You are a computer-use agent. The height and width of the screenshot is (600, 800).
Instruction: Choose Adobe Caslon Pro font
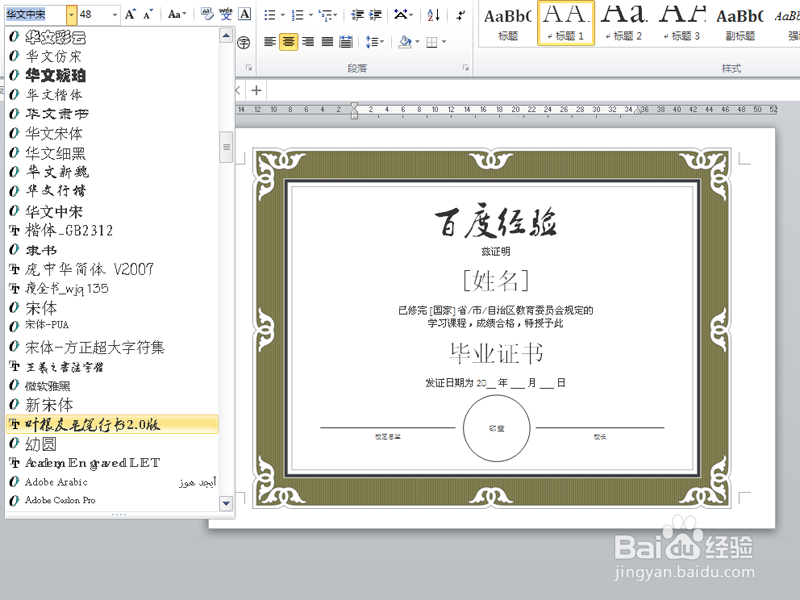click(112, 501)
